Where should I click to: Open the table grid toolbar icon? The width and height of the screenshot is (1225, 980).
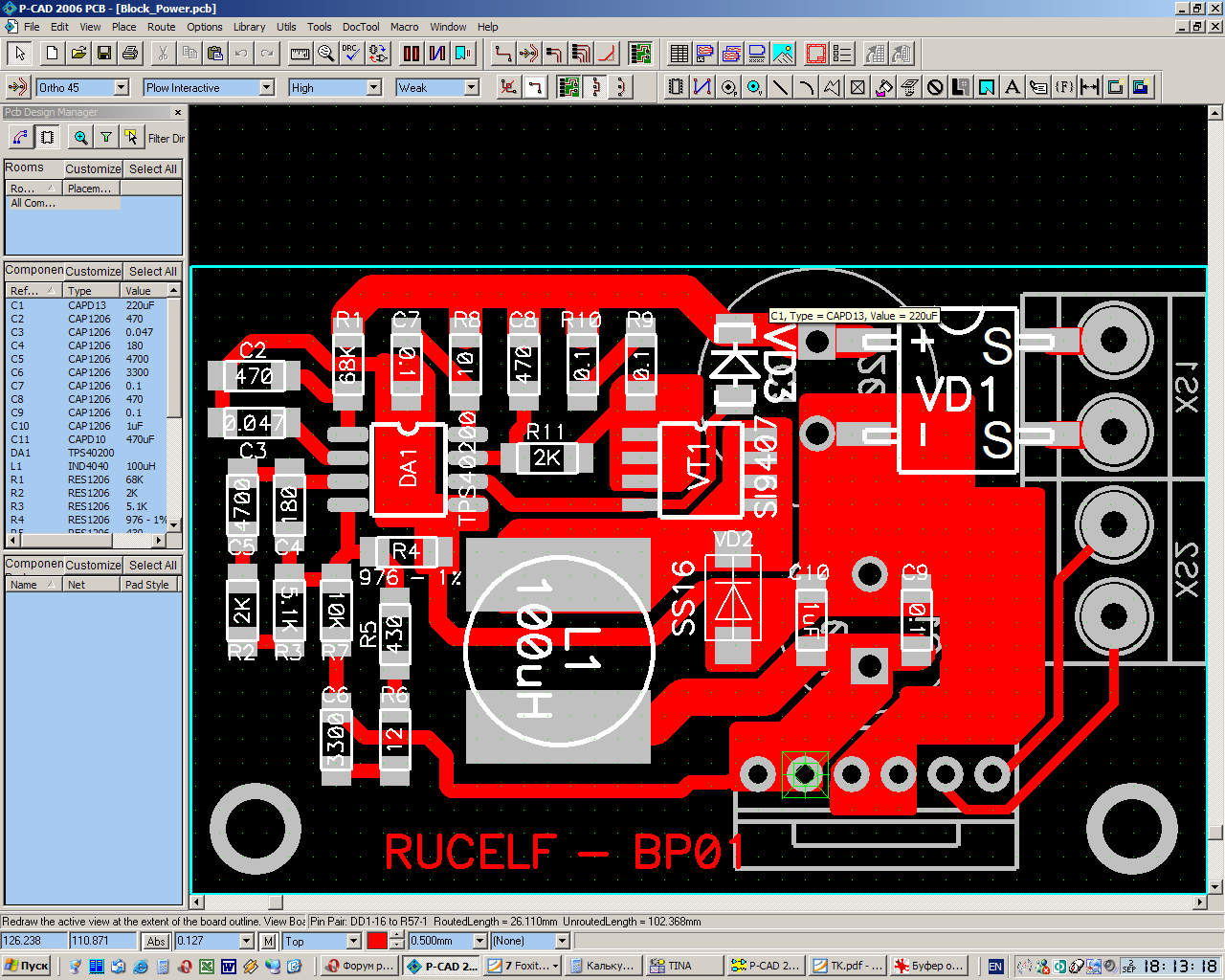tap(679, 53)
